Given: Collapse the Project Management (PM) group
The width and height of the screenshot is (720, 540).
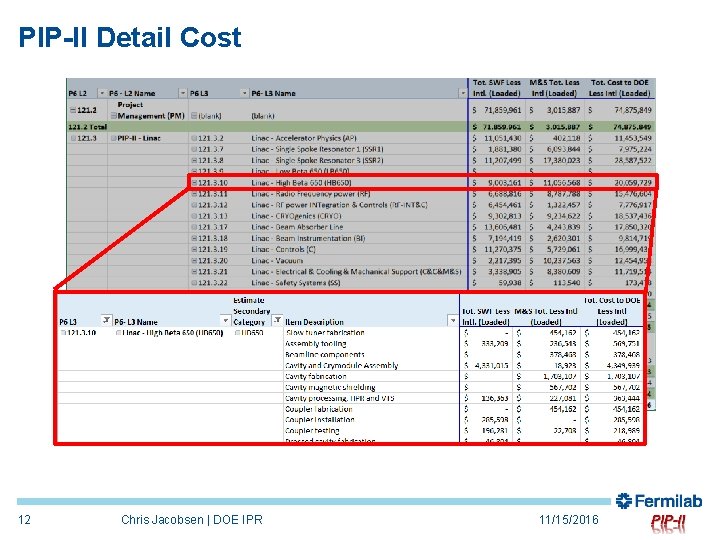Looking at the screenshot, I should coord(113,116).
